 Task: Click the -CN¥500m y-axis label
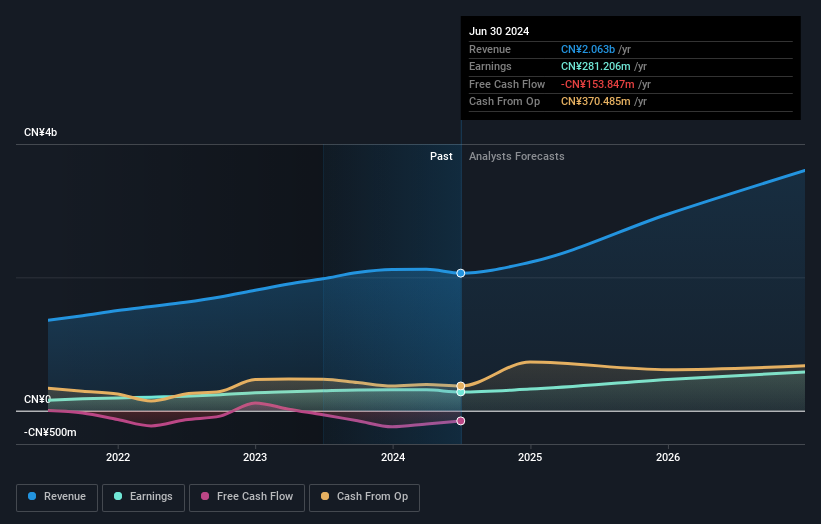[50, 432]
